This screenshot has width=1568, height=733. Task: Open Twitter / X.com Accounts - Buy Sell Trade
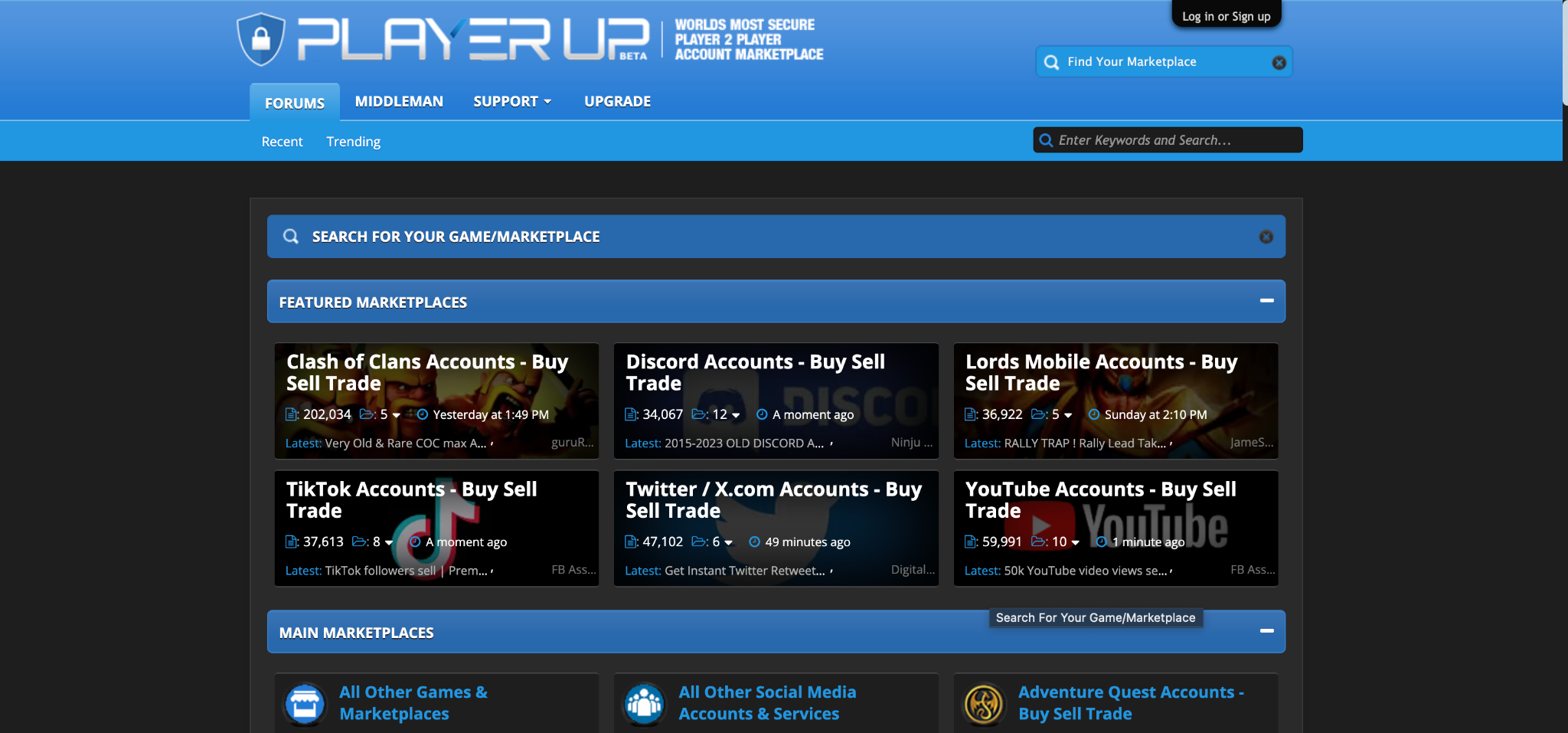pos(773,499)
